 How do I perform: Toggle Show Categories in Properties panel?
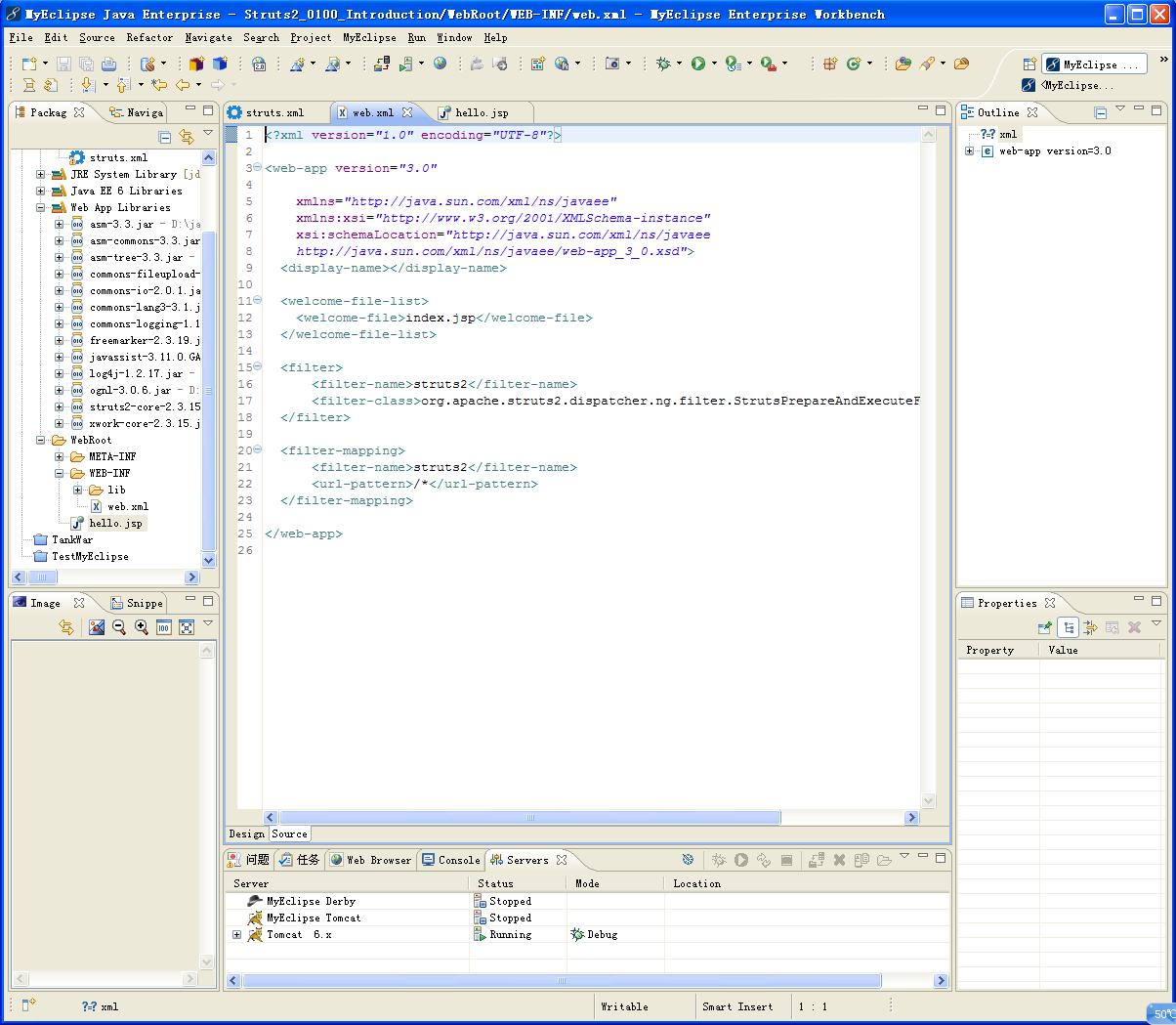(1069, 627)
